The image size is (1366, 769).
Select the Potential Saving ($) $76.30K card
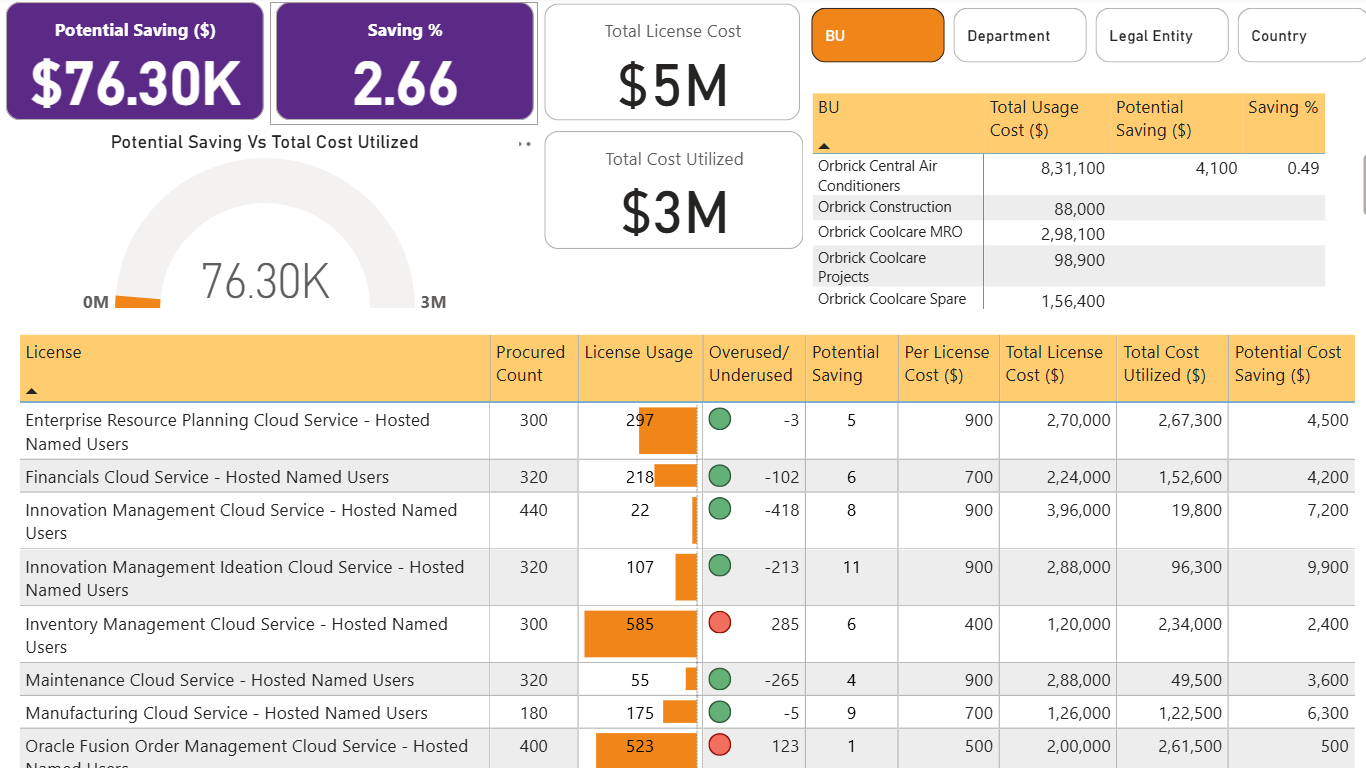[x=135, y=61]
